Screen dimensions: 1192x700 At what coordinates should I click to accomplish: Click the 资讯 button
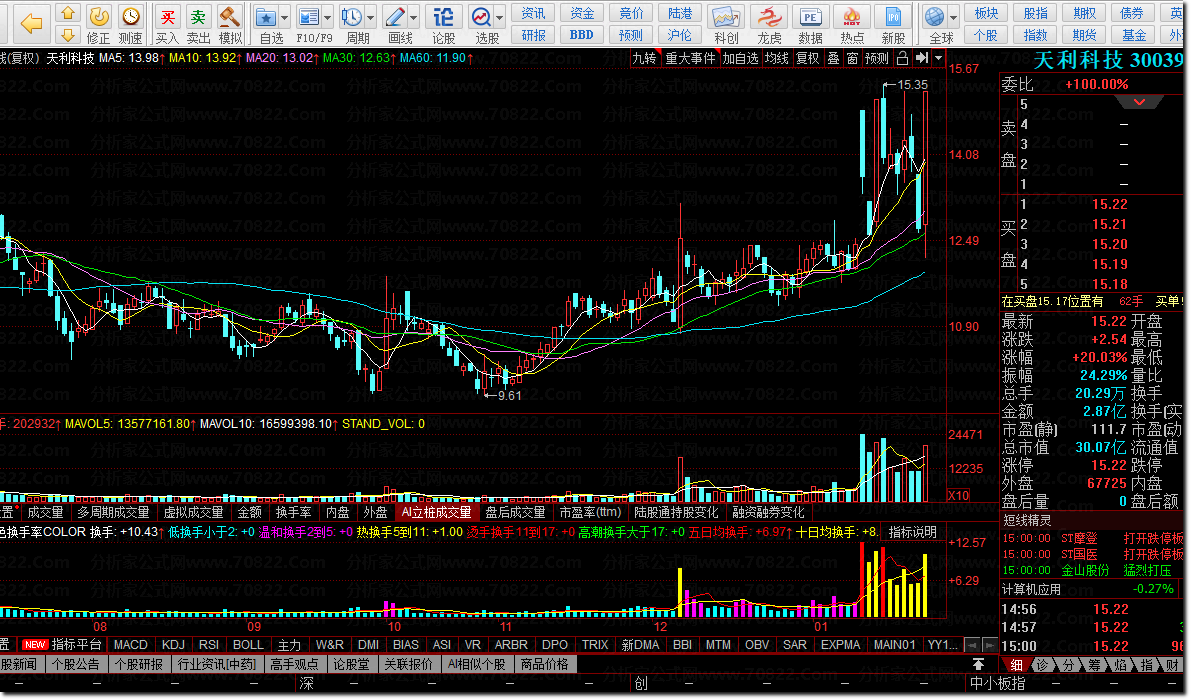coord(534,13)
